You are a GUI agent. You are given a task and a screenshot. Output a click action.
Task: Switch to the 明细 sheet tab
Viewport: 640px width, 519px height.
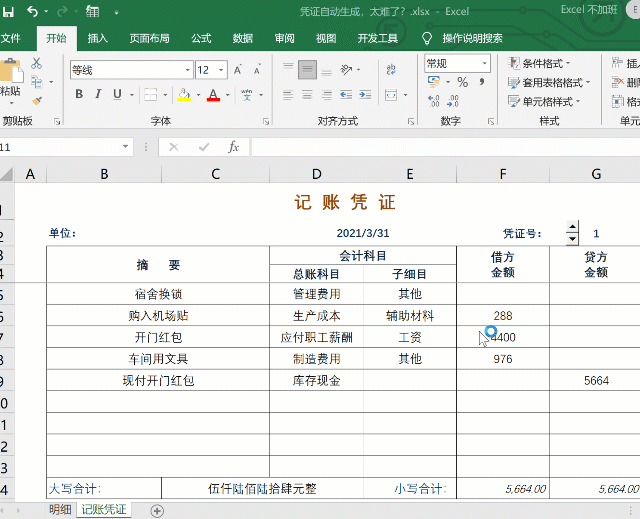[x=60, y=509]
